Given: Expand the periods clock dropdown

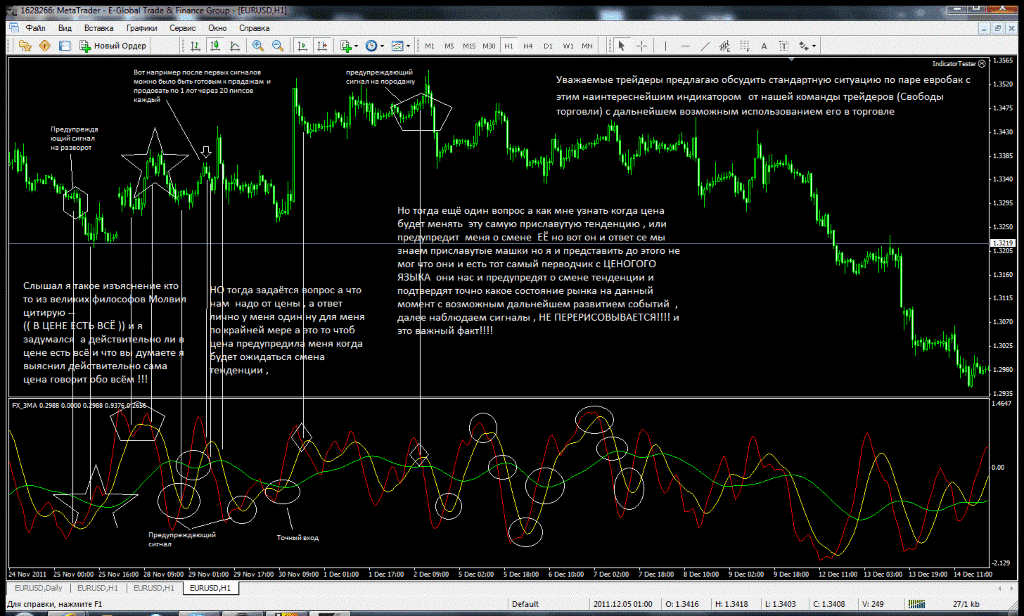Looking at the screenshot, I should pos(377,46).
